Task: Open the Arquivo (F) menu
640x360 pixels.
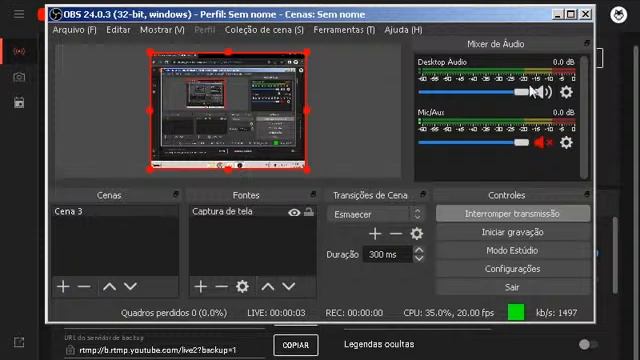Action: pos(74,30)
